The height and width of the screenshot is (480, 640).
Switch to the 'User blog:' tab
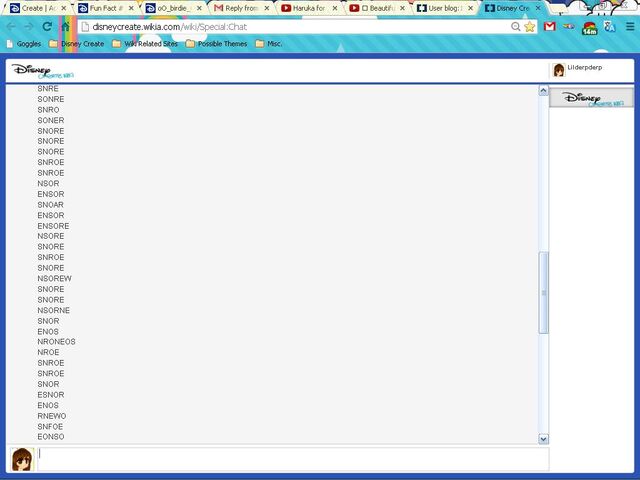(443, 8)
